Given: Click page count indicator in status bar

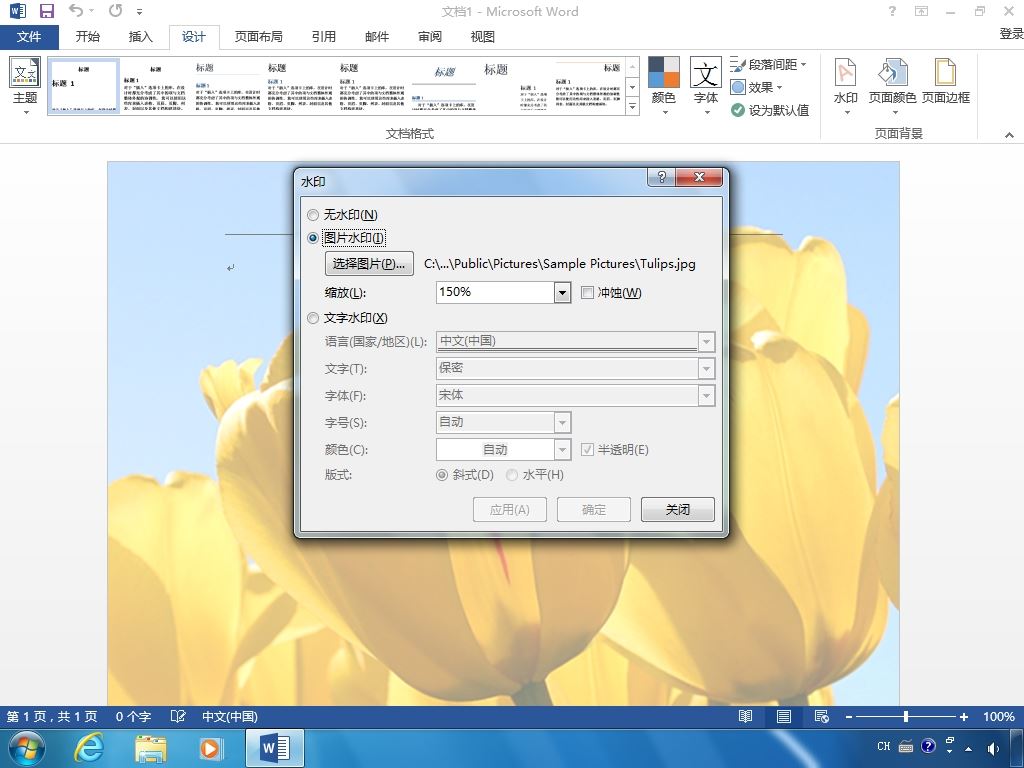Looking at the screenshot, I should 52,716.
